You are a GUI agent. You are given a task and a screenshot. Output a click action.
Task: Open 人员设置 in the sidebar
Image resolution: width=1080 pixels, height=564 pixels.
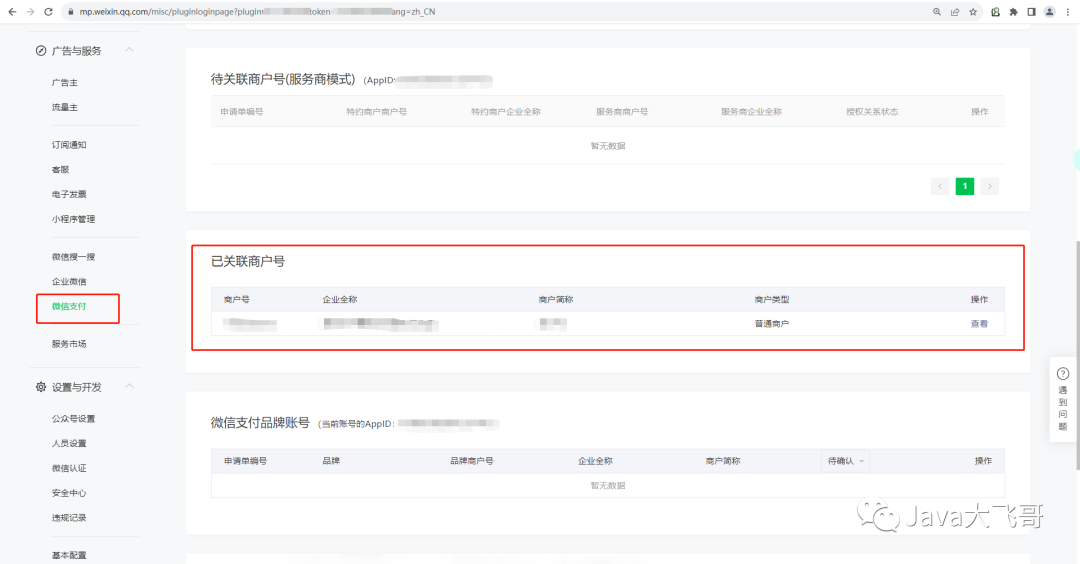pyautogui.click(x=69, y=443)
